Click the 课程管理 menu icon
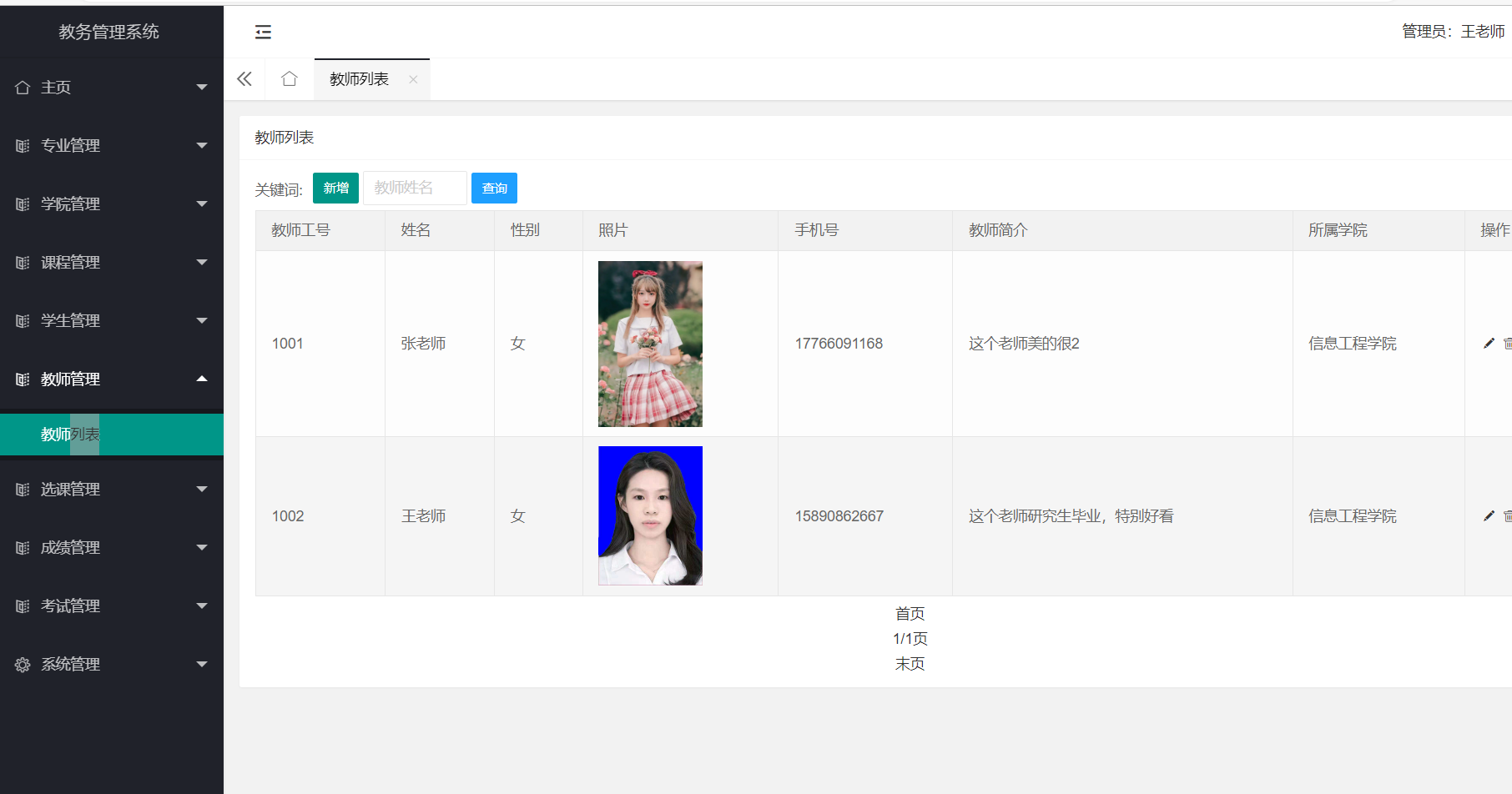The width and height of the screenshot is (1512, 794). point(23,263)
